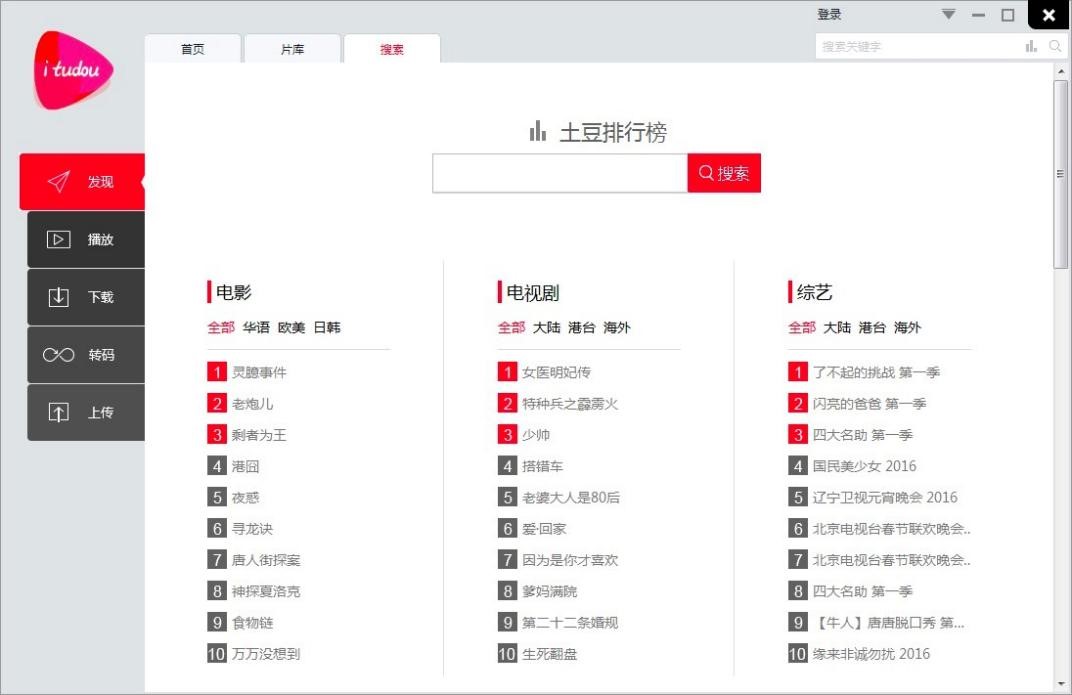
Task: Click the red 搜索 button
Action: [x=724, y=173]
